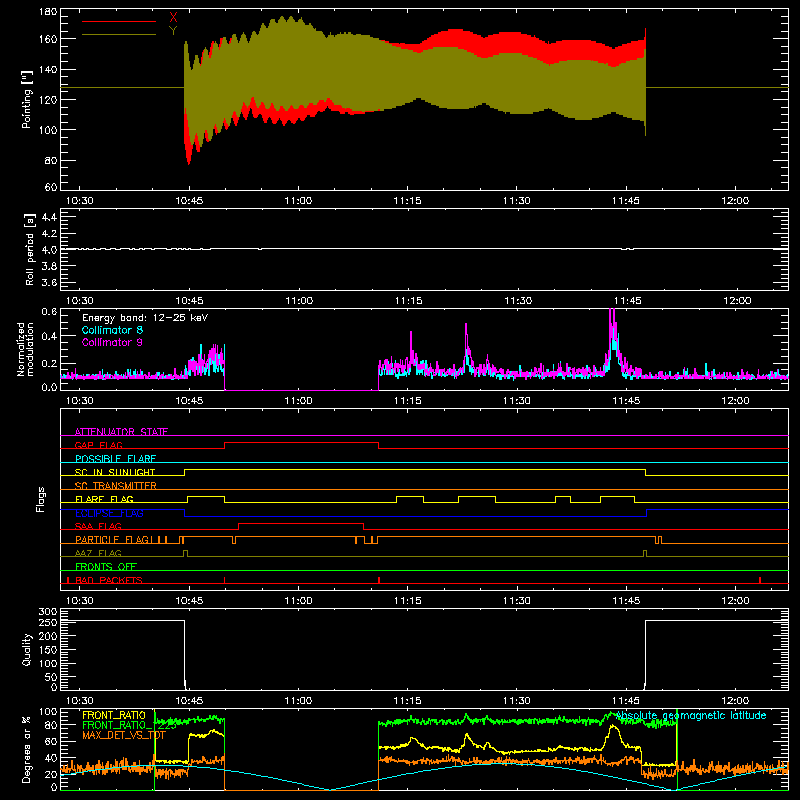Select the red X legend label
The height and width of the screenshot is (800, 800).
point(173,18)
